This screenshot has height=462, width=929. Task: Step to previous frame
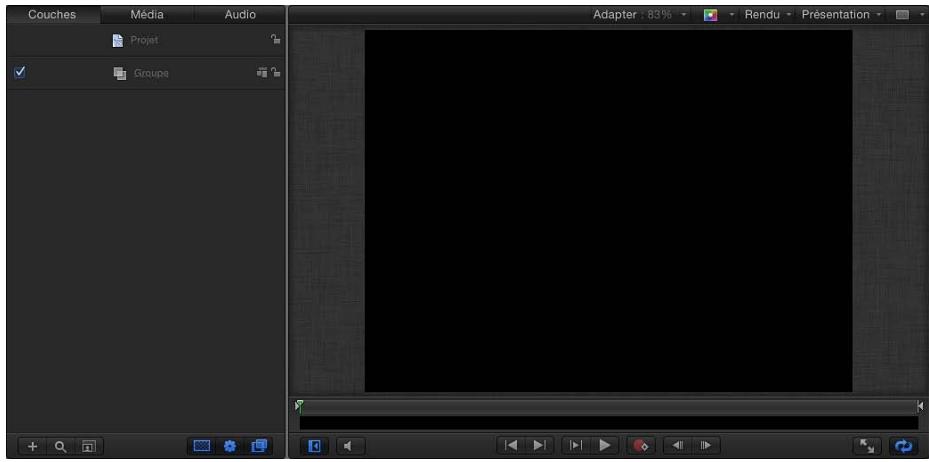pyautogui.click(x=678, y=445)
